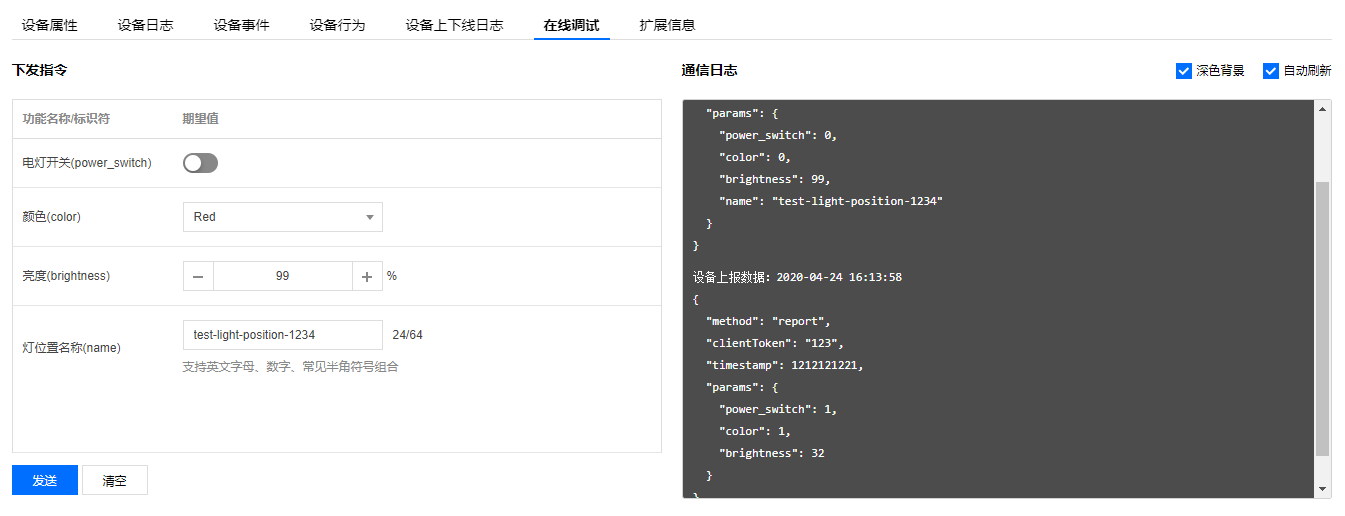Click the log line "color": 1

tap(755, 431)
